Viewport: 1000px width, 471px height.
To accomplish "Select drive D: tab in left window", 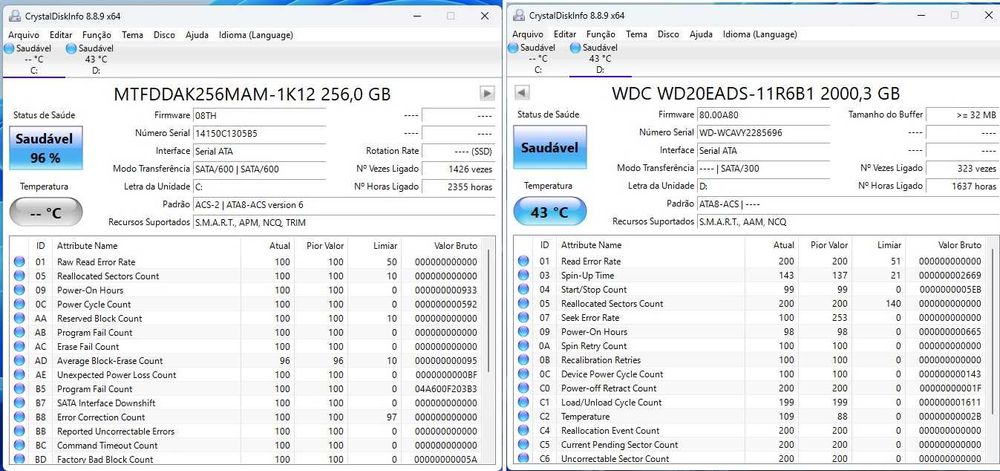I will pos(96,59).
